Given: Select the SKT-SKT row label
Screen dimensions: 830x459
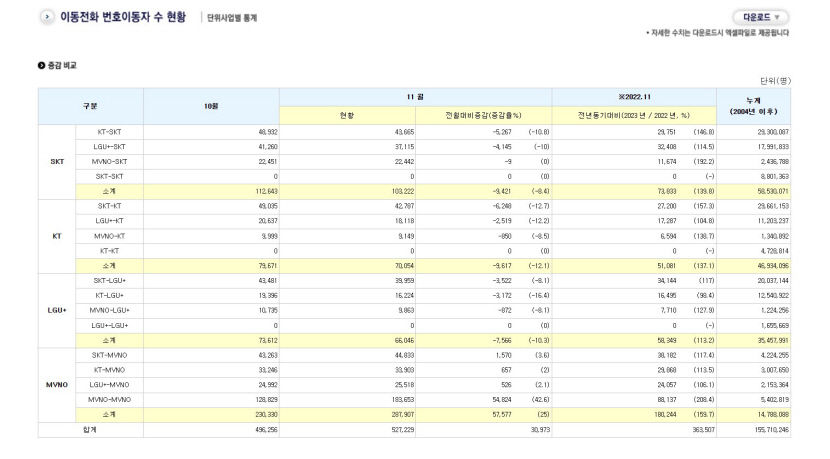Looking at the screenshot, I should pyautogui.click(x=110, y=176).
